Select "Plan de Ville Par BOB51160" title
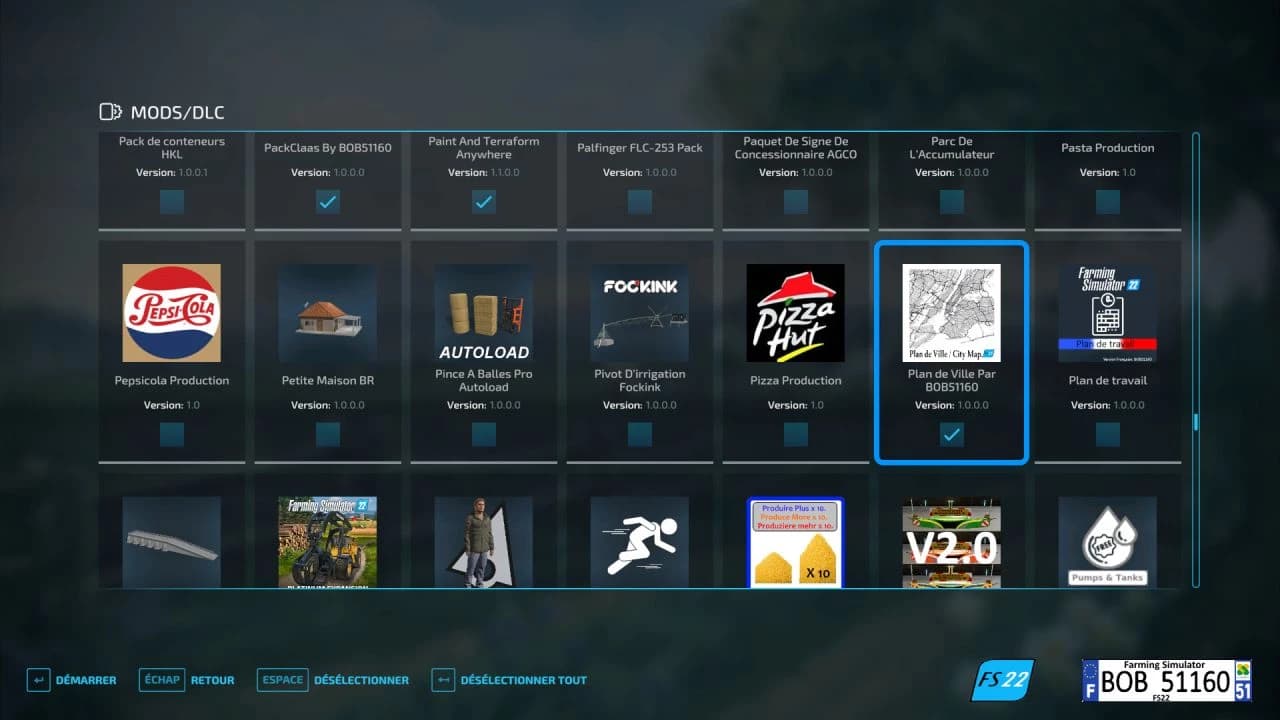 [x=952, y=381]
